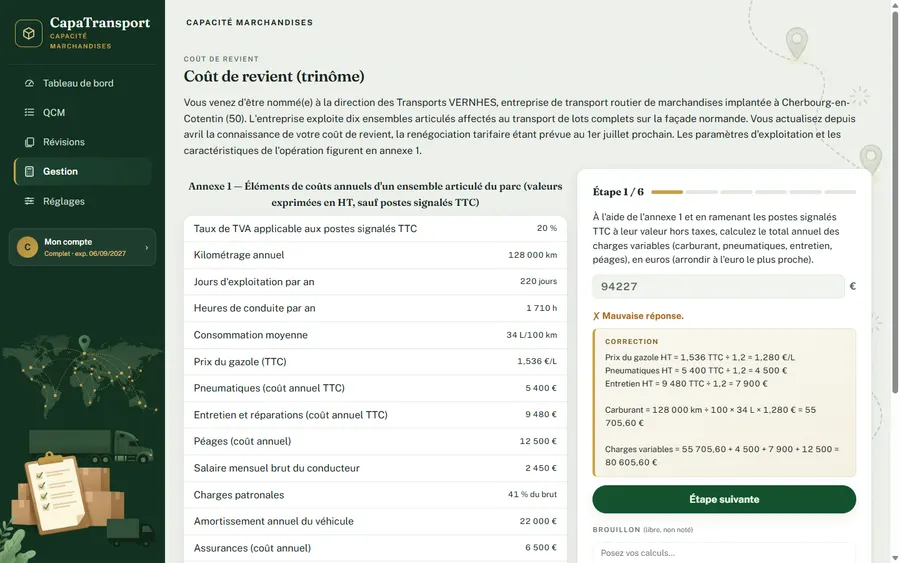900x563 pixels.
Task: Click the CapaTransport cube logo icon
Action: pos(29,33)
